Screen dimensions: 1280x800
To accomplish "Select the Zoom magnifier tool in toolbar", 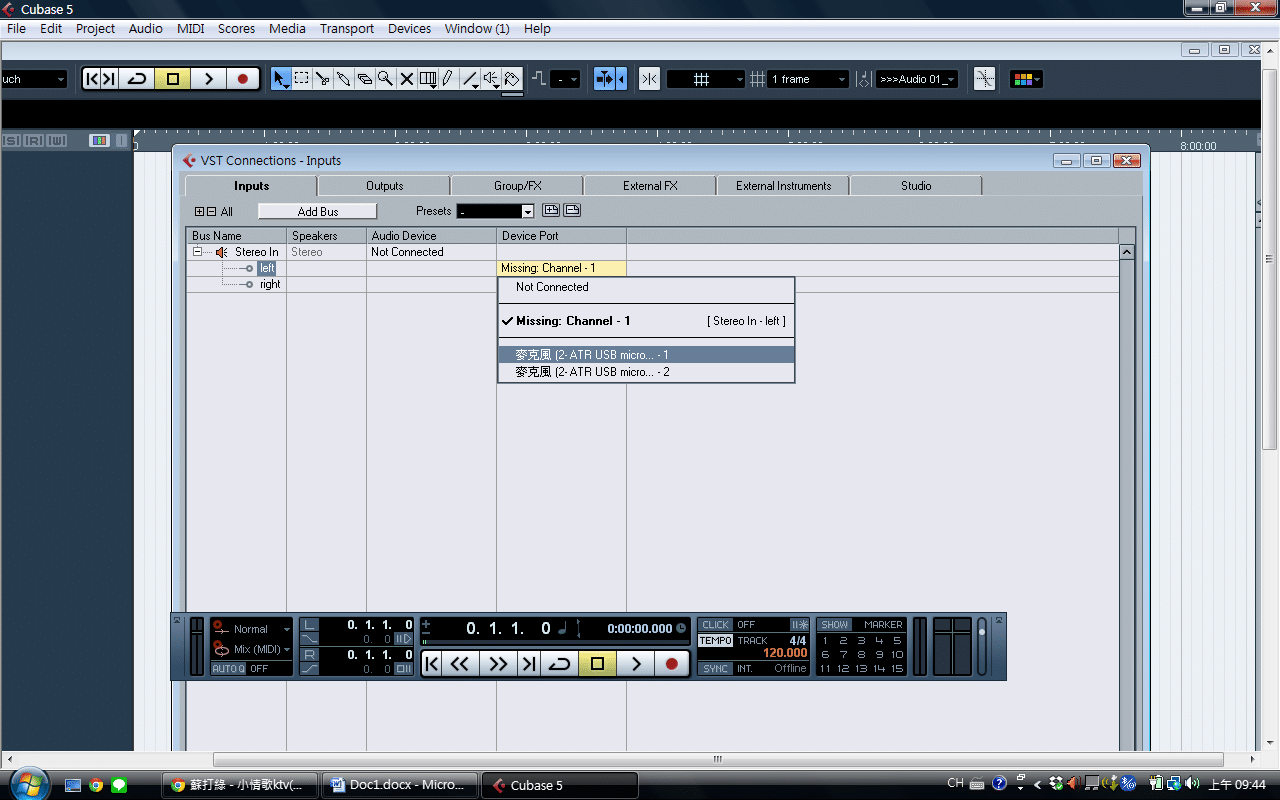I will click(x=385, y=79).
